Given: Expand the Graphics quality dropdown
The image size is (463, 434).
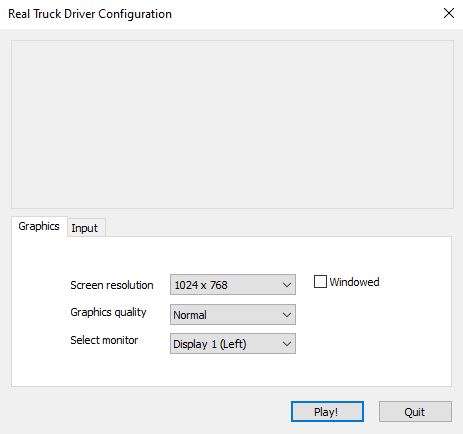Looking at the screenshot, I should (x=233, y=314).
